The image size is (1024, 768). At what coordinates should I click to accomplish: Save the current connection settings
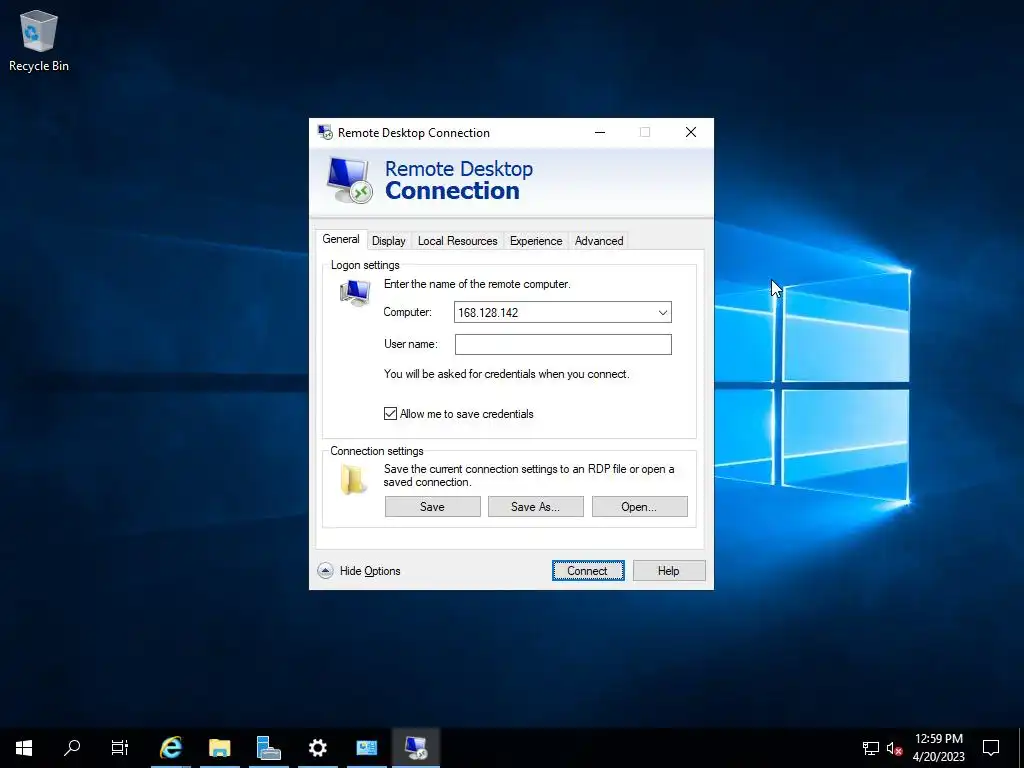pos(432,507)
